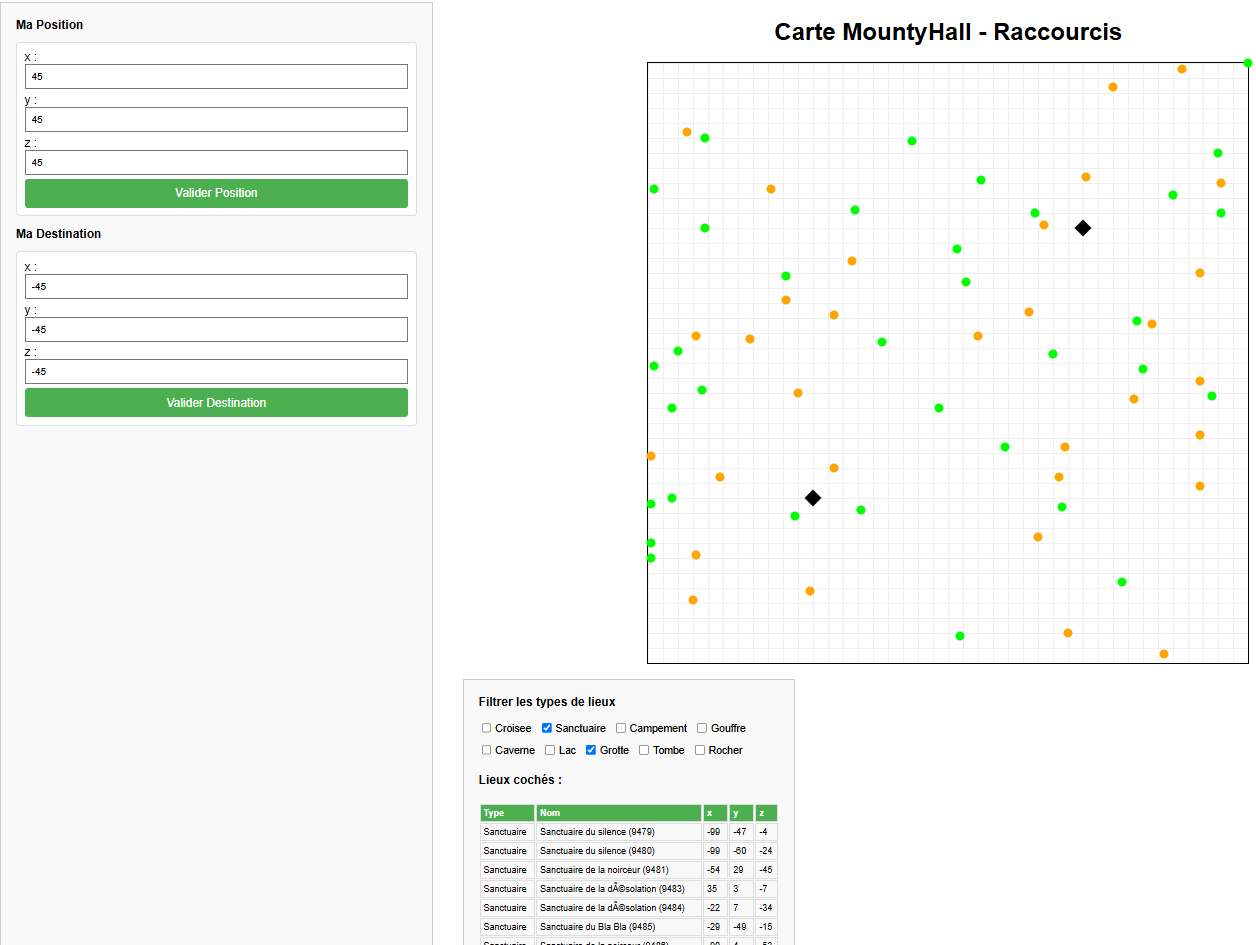
Task: Click the Nom column header
Action: click(618, 813)
